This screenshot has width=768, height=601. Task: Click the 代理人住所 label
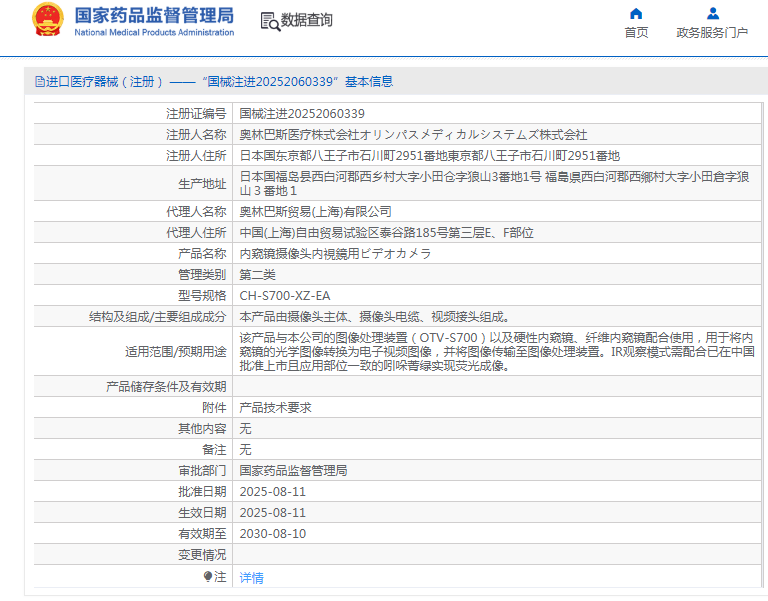pos(196,233)
